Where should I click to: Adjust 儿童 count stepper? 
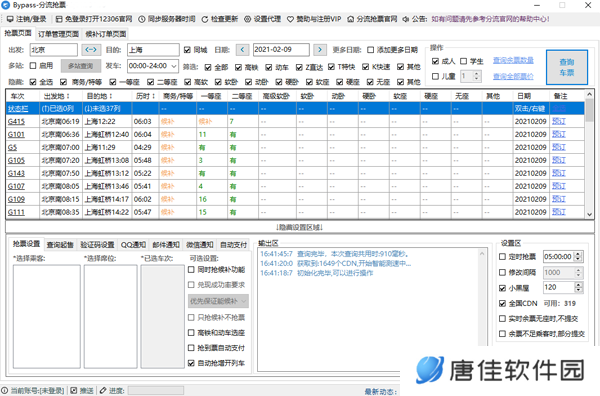point(476,76)
